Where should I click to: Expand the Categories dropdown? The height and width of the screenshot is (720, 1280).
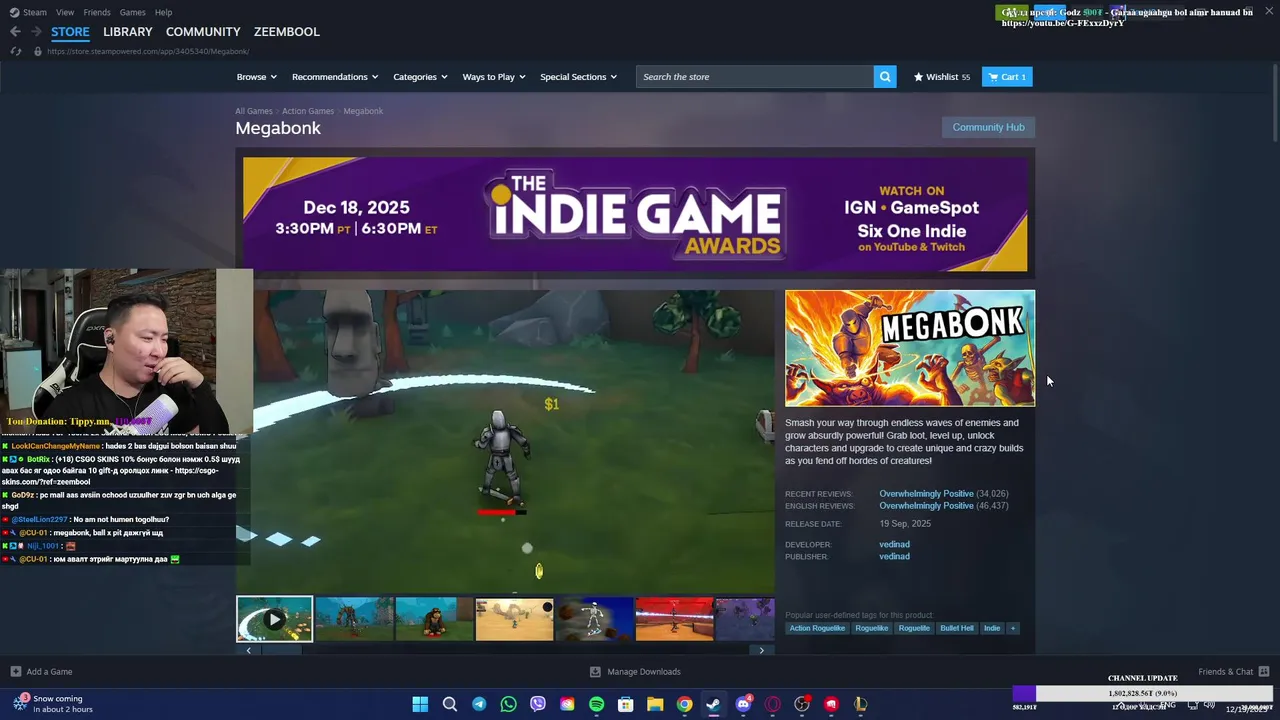click(x=420, y=77)
